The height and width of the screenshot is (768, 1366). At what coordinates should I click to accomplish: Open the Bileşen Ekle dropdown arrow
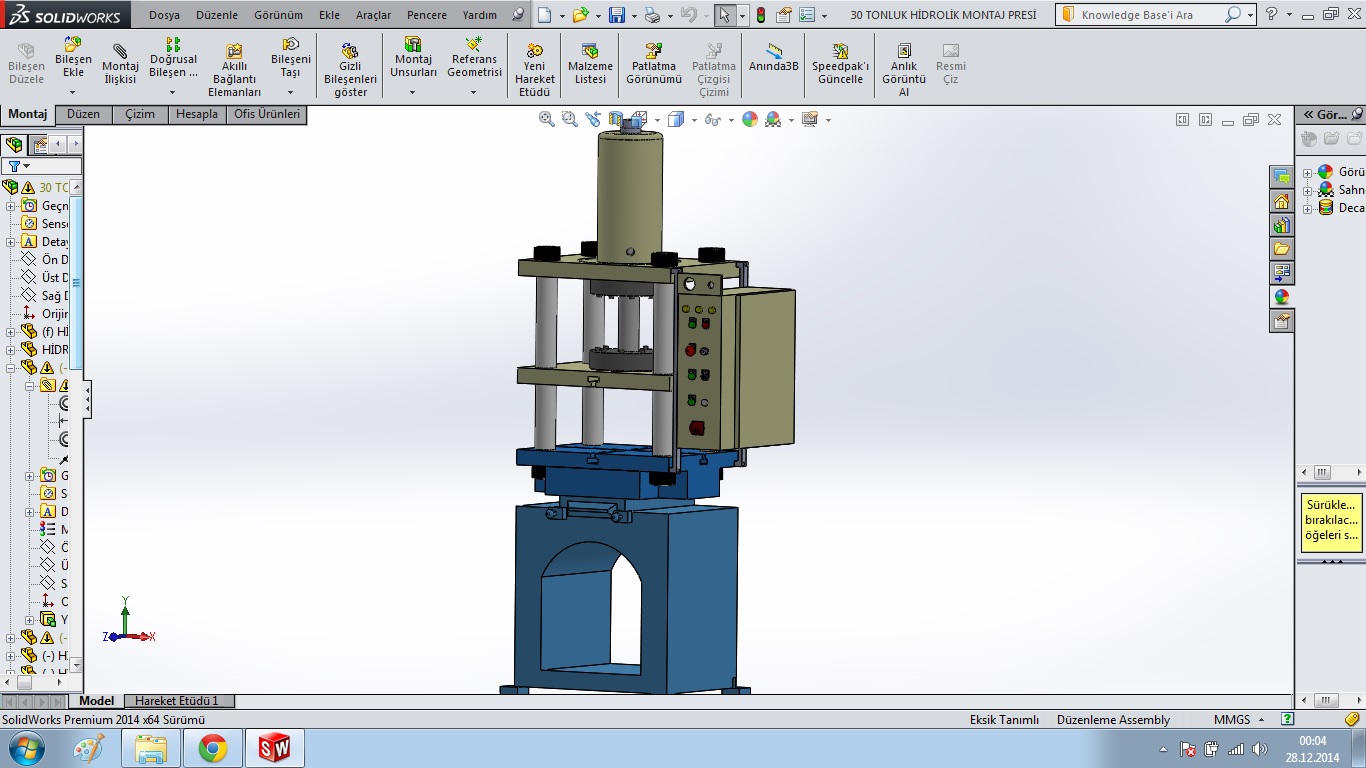(73, 93)
